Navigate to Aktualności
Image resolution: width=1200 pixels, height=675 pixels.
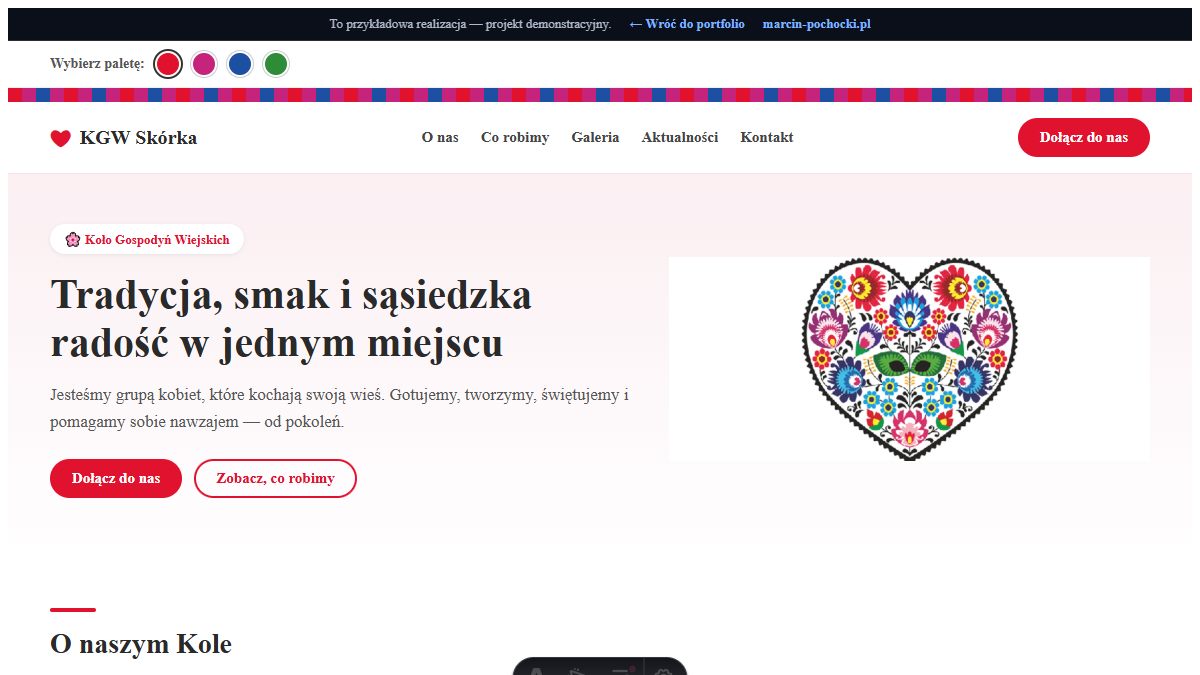[x=680, y=138]
